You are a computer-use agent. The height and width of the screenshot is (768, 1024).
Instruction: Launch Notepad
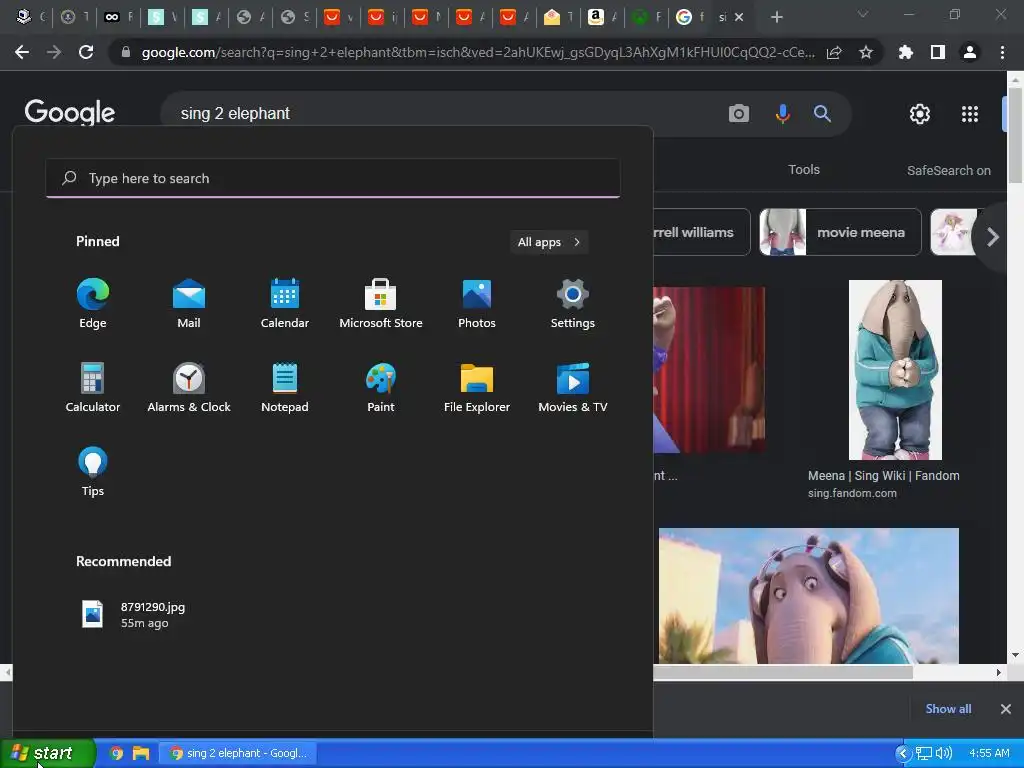(285, 387)
